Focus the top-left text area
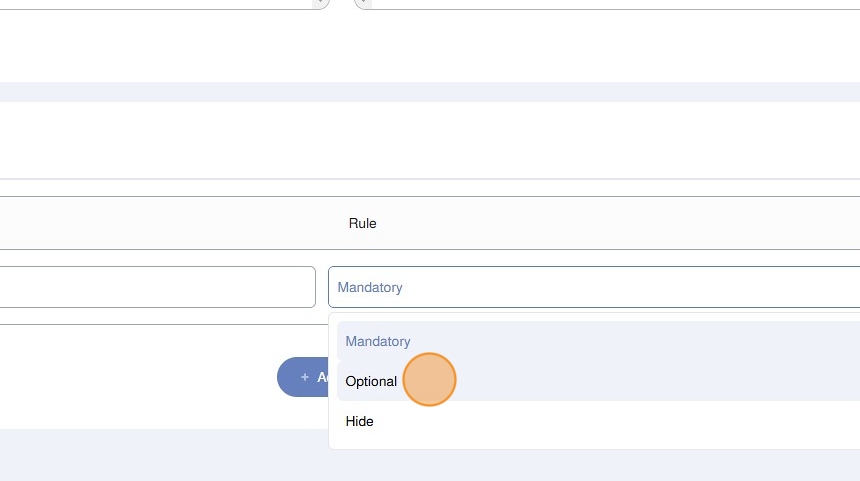This screenshot has width=860, height=481. pos(150,3)
